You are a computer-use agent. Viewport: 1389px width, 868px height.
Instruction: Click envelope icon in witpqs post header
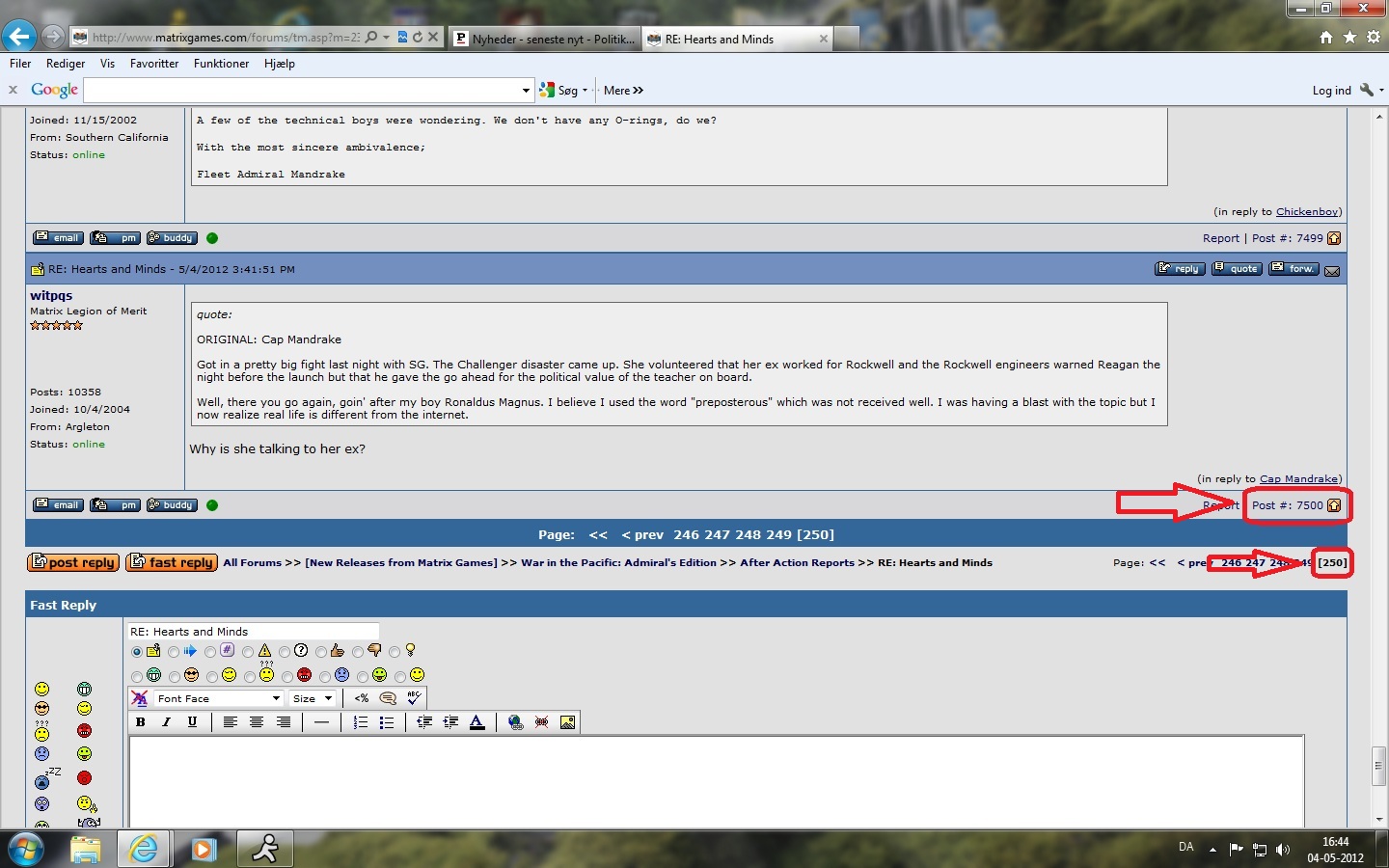[1332, 271]
